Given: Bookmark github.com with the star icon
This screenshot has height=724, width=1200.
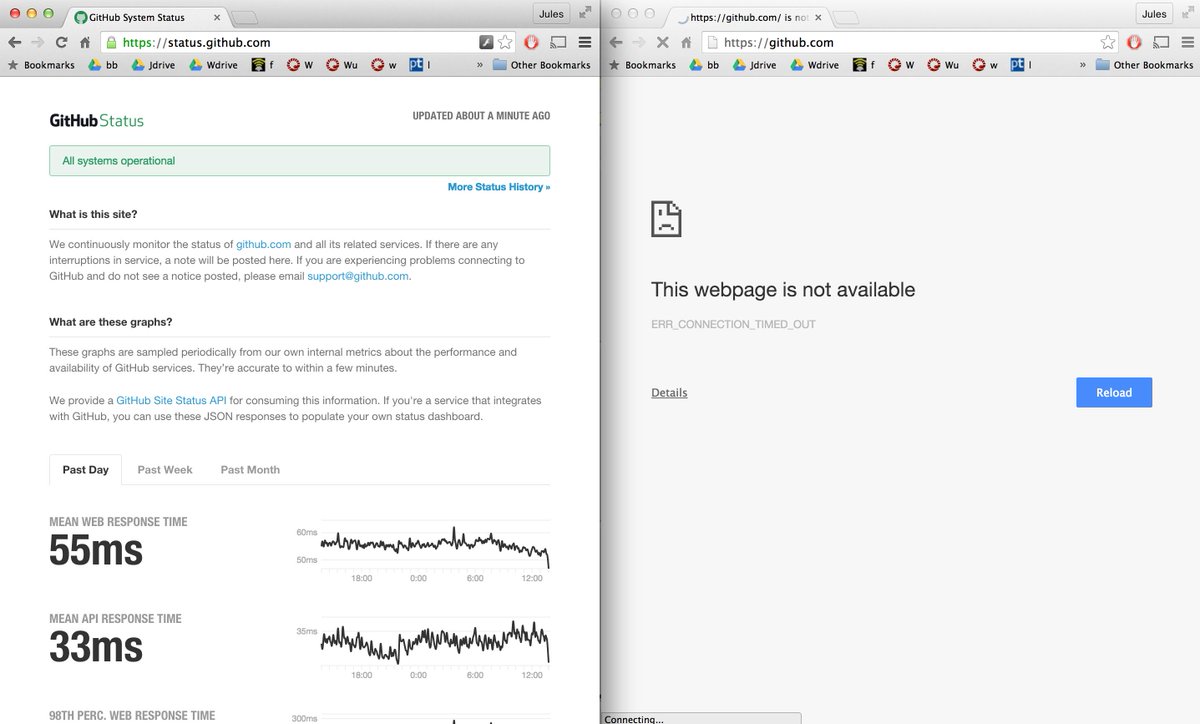Looking at the screenshot, I should 1108,42.
